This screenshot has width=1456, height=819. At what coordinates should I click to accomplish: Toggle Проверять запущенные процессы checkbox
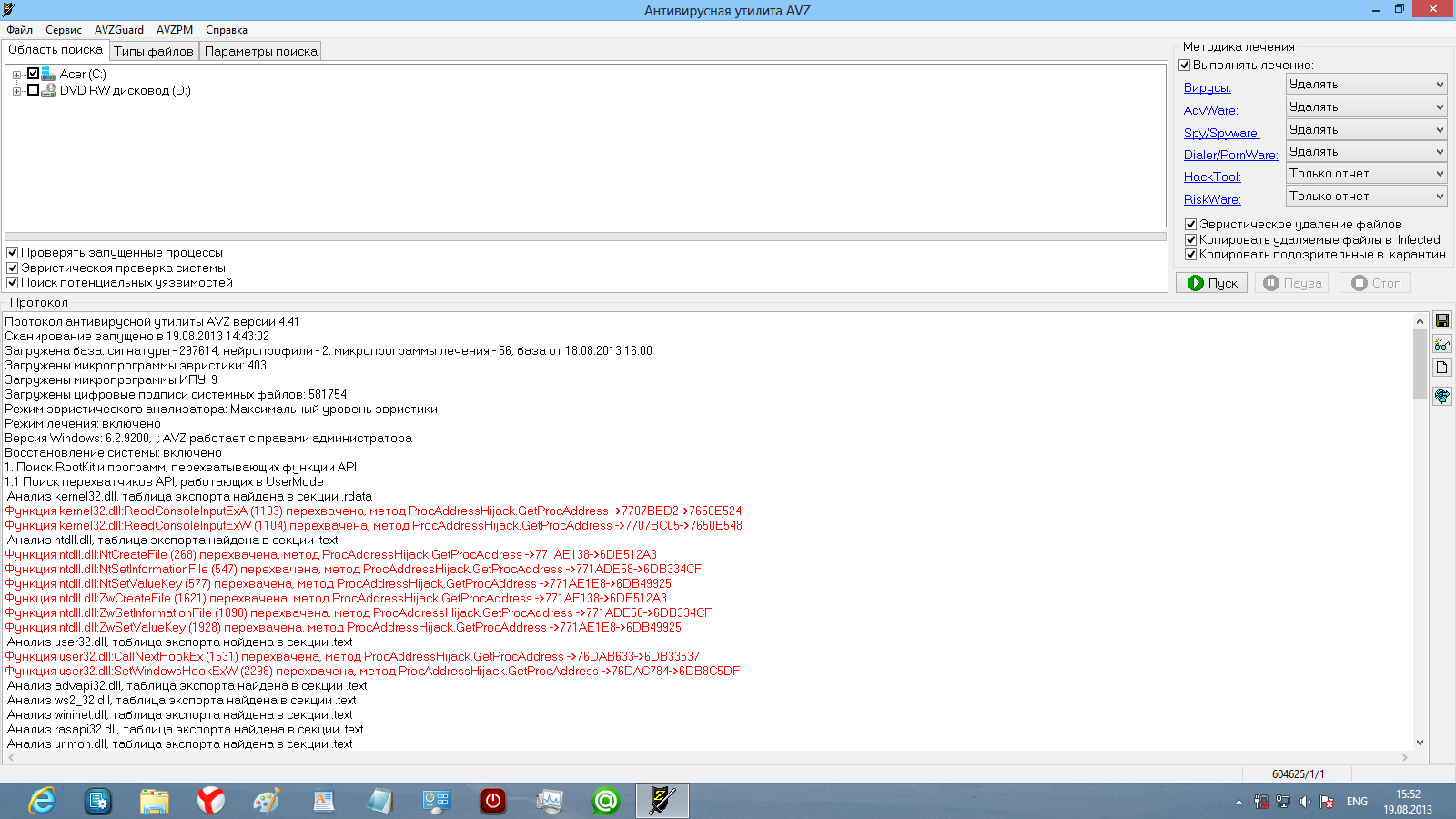(13, 253)
